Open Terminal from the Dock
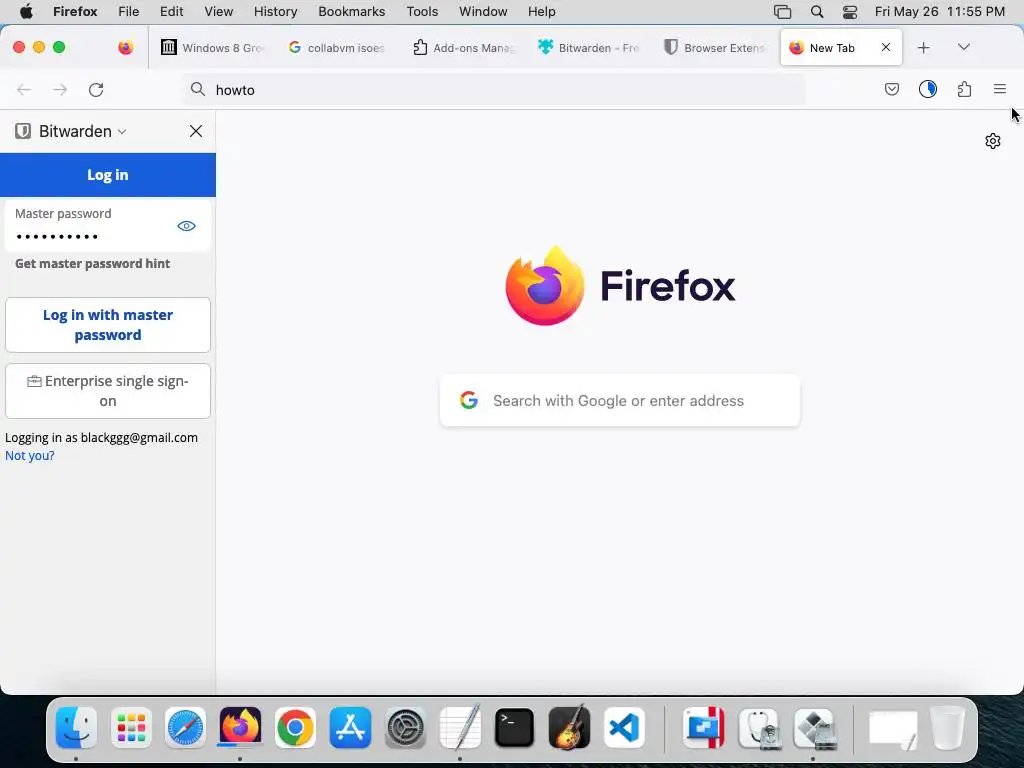The width and height of the screenshot is (1024, 768). coord(515,728)
